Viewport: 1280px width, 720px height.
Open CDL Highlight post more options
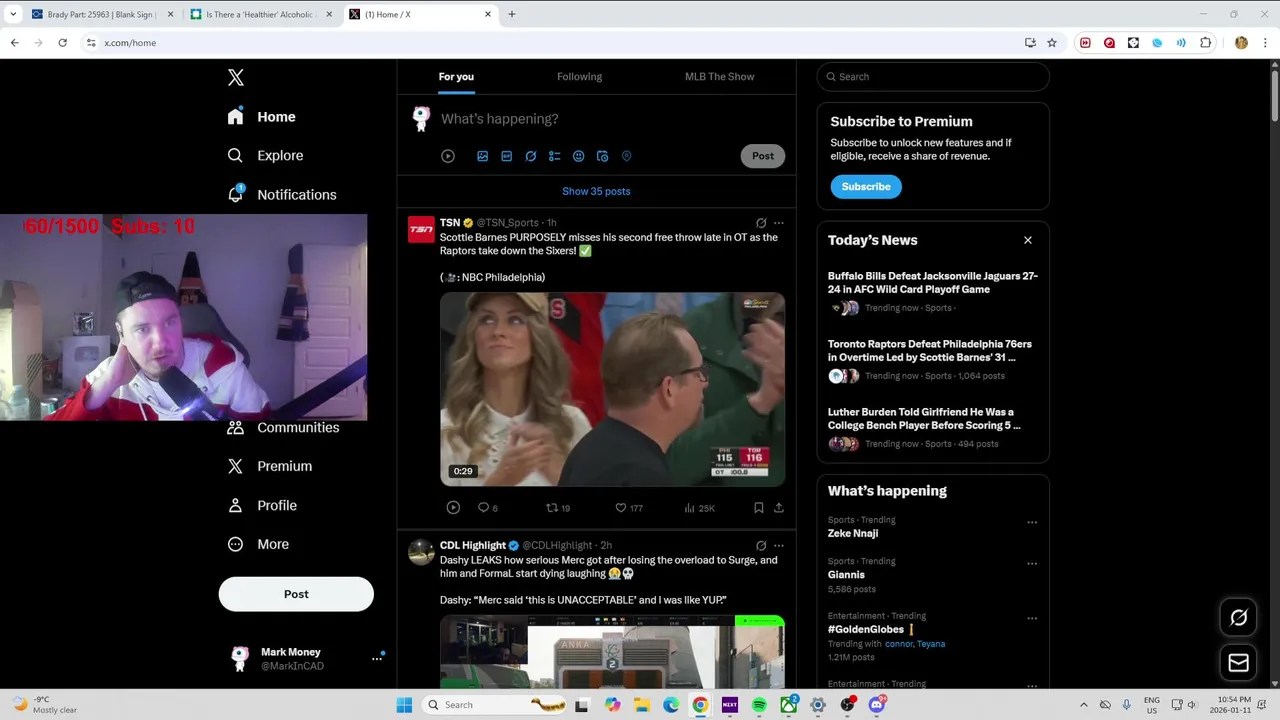click(779, 546)
